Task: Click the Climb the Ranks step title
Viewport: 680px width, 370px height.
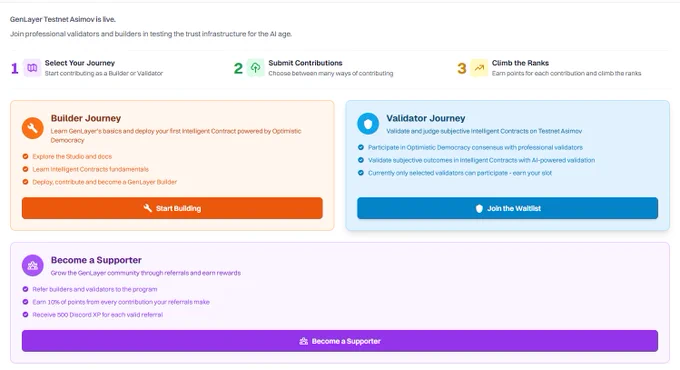Action: (520, 63)
